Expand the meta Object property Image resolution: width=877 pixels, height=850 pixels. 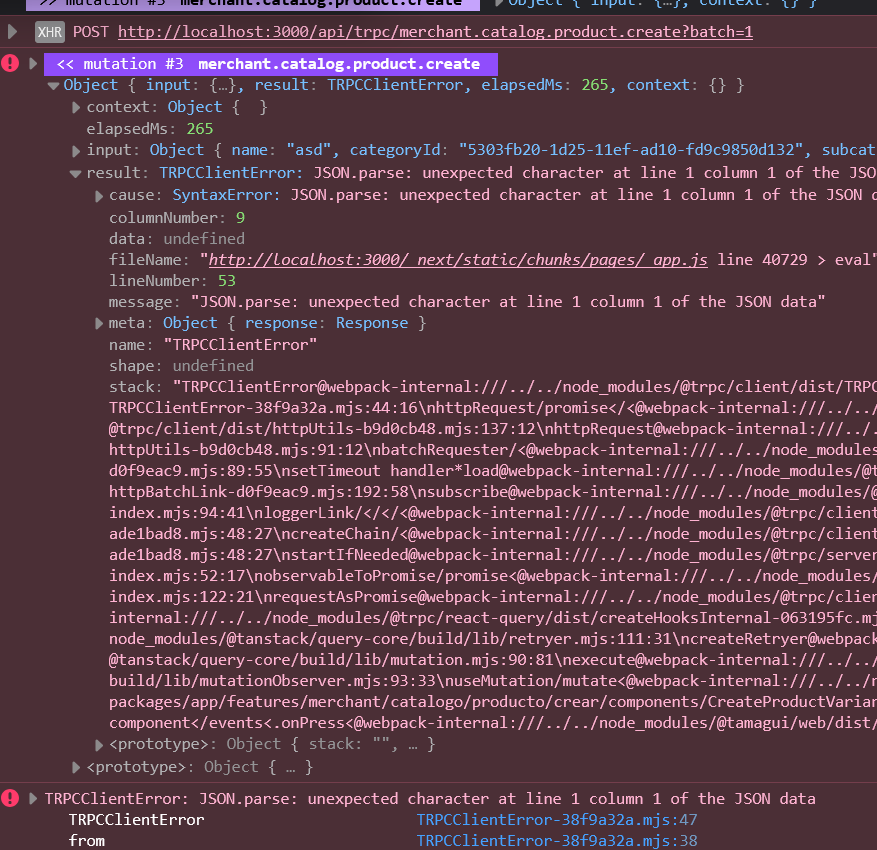pyautogui.click(x=99, y=323)
